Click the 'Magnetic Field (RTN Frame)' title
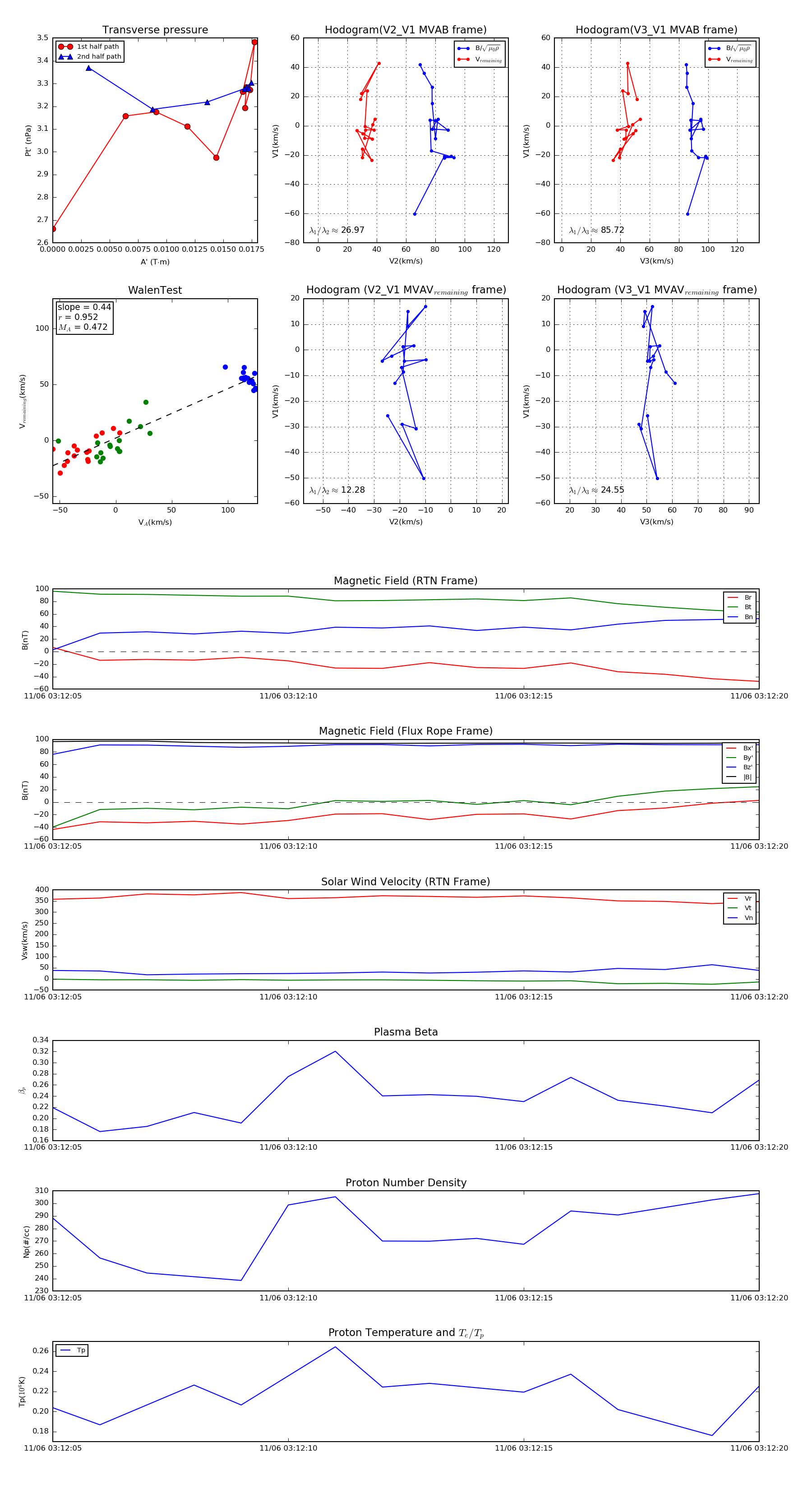Viewport: 812px width, 1489px height. [x=406, y=581]
